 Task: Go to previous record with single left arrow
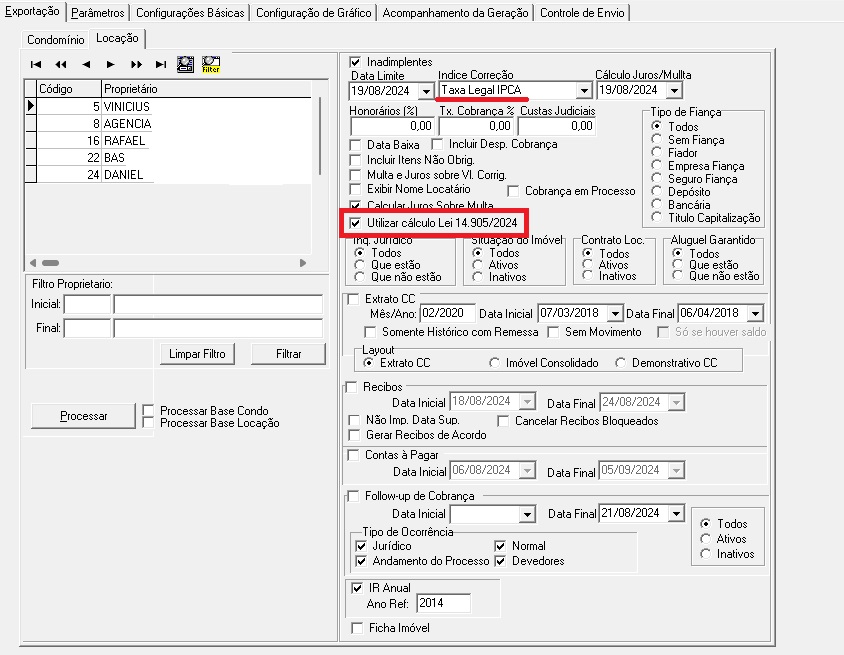pyautogui.click(x=86, y=64)
